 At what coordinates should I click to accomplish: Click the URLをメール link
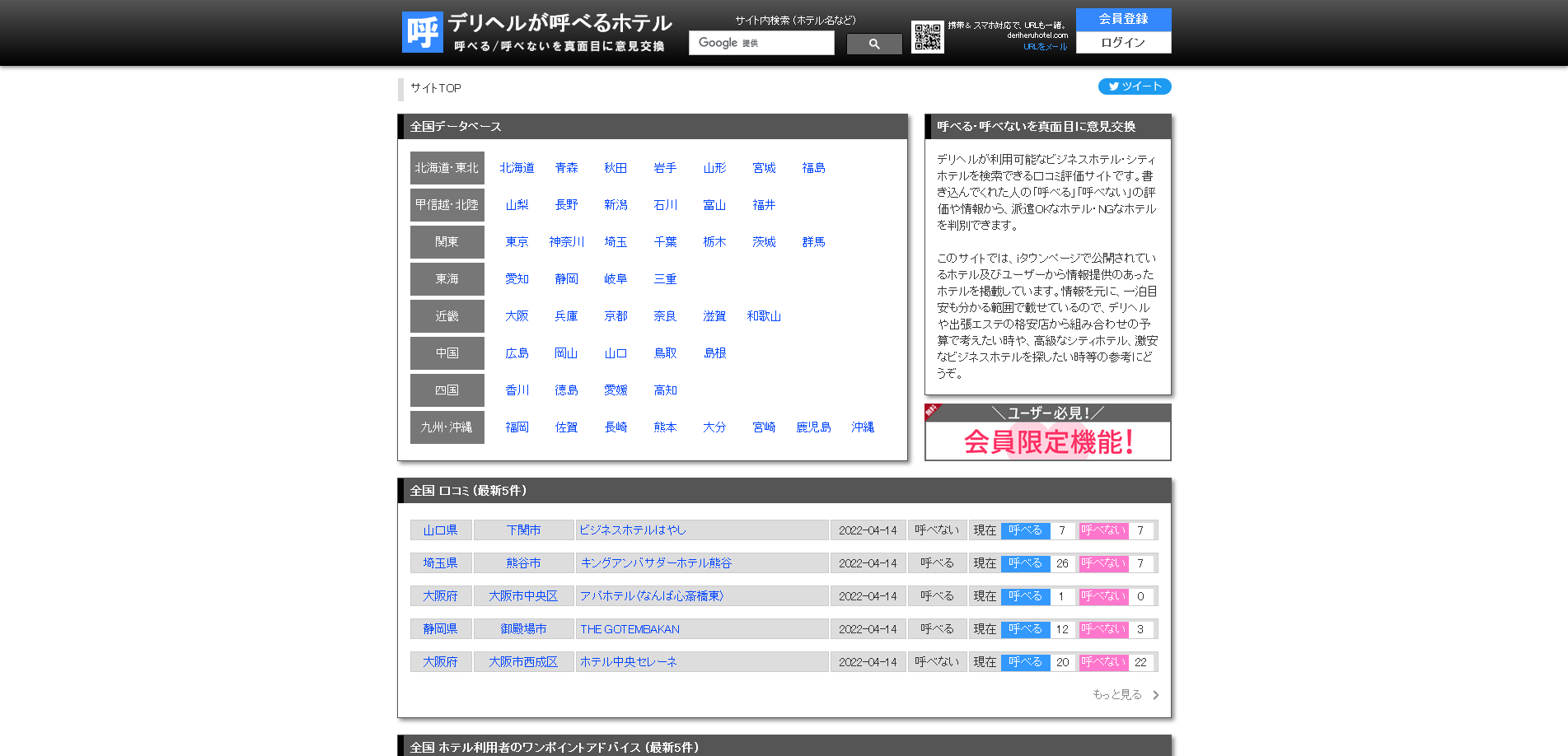pyautogui.click(x=1045, y=47)
